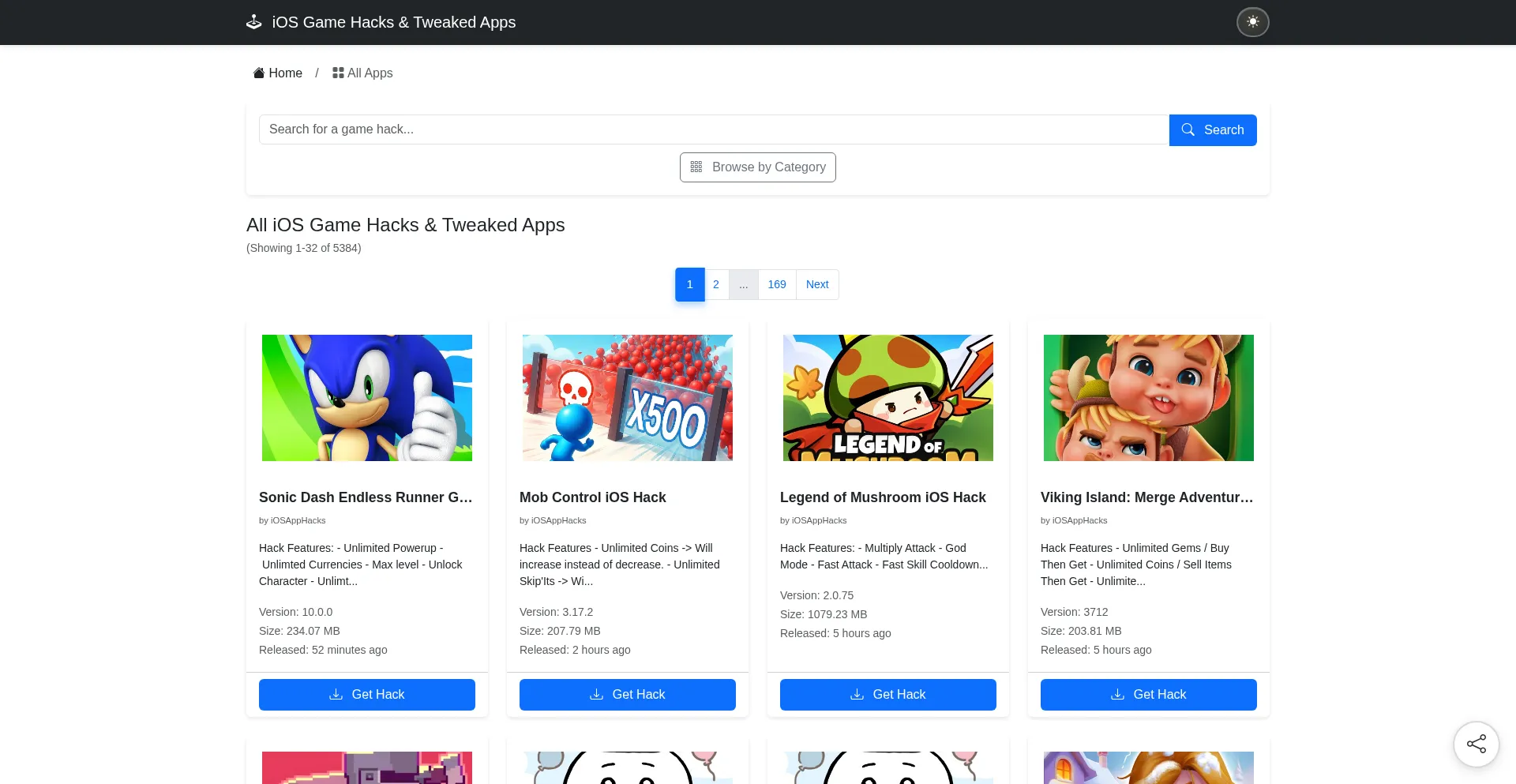Select page 1 in pagination
1516x784 pixels.
click(x=690, y=284)
